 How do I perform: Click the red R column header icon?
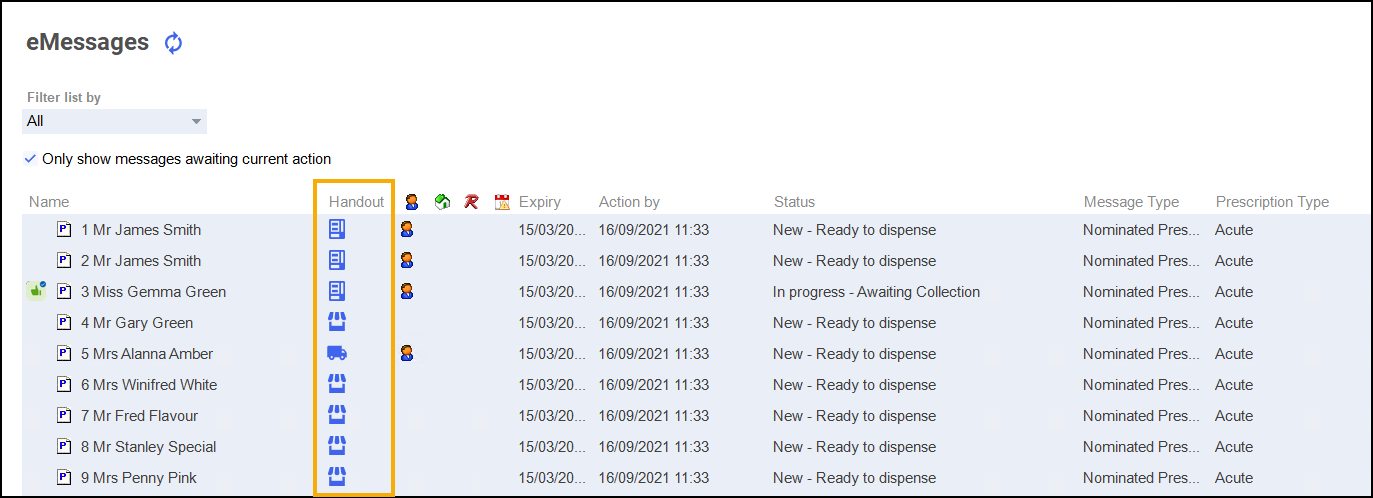[x=471, y=202]
